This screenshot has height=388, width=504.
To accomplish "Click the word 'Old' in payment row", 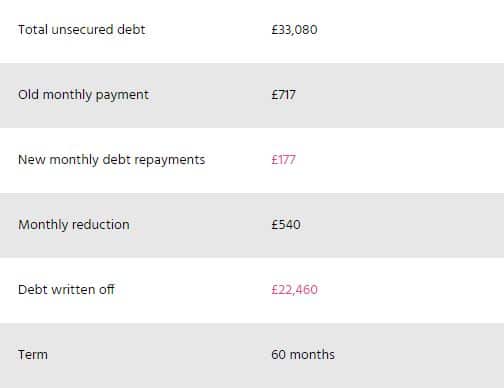I will click(28, 95).
